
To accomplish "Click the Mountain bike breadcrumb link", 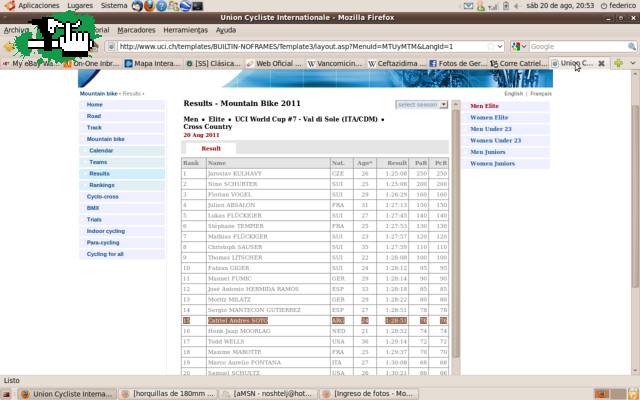I will [98, 93].
